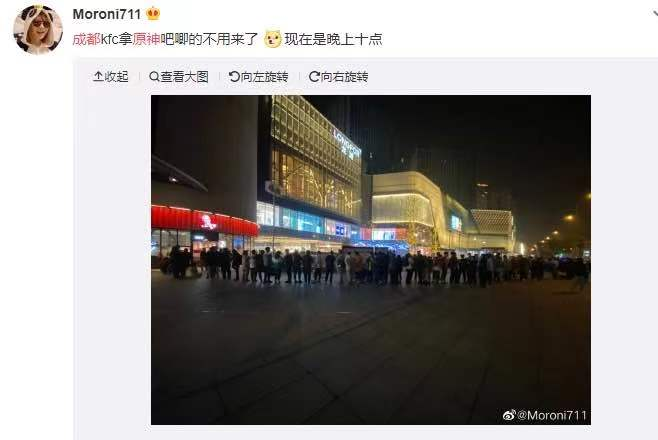
Task: Open the 原神 topic link
Action: click(x=146, y=39)
